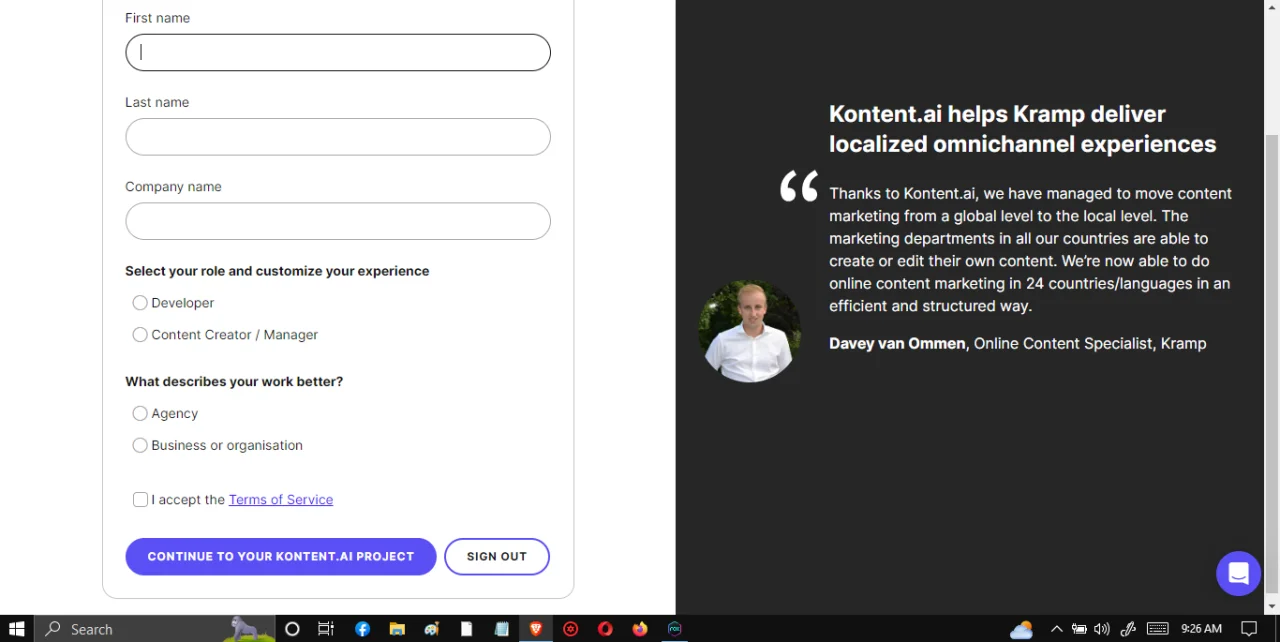Click 'Select your role and customize' label
This screenshot has height=642, width=1280.
(x=277, y=271)
